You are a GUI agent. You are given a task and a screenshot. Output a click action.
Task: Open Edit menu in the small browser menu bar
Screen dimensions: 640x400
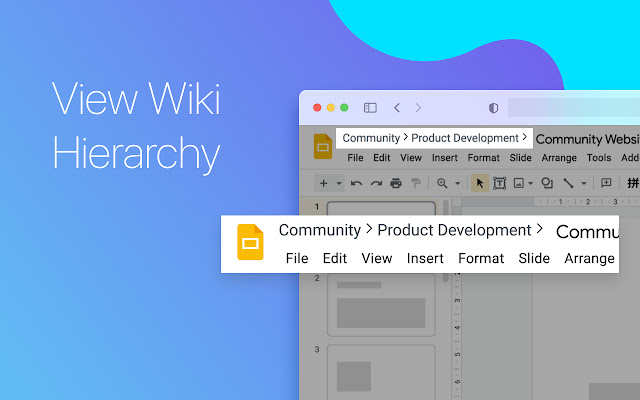382,158
